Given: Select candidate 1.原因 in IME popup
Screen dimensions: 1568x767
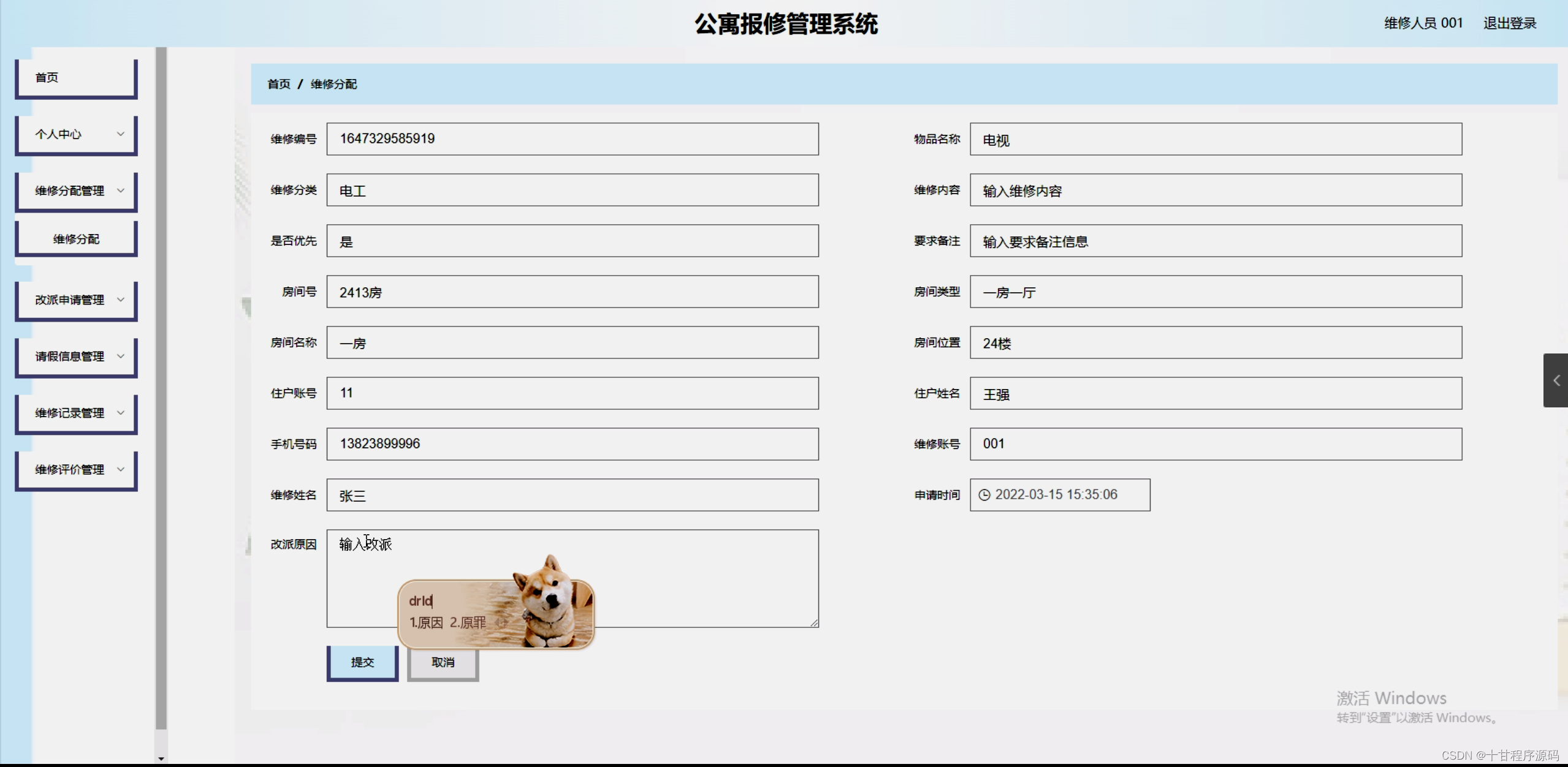Looking at the screenshot, I should [x=426, y=622].
